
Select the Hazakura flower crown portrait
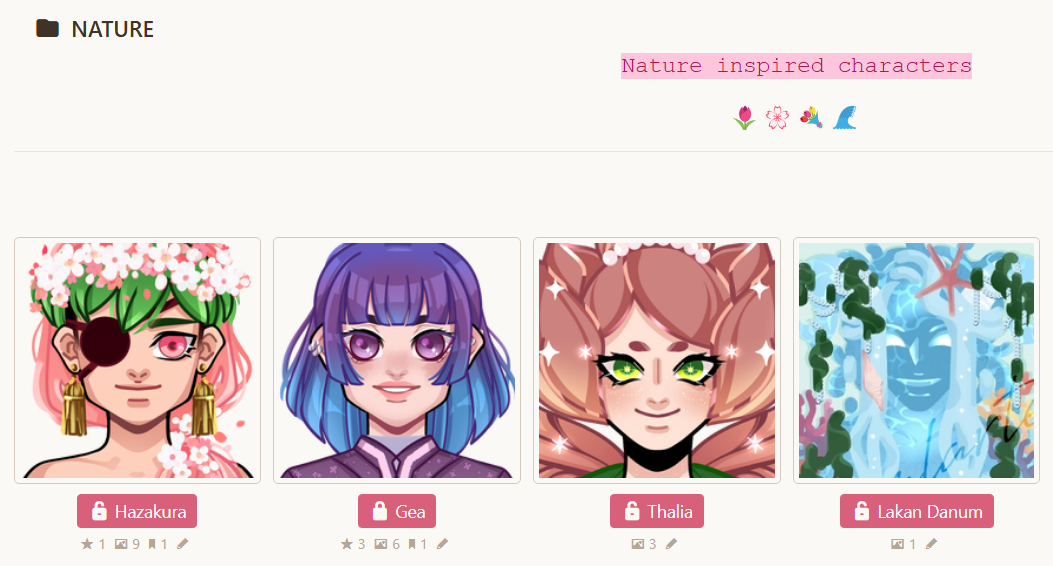point(138,361)
